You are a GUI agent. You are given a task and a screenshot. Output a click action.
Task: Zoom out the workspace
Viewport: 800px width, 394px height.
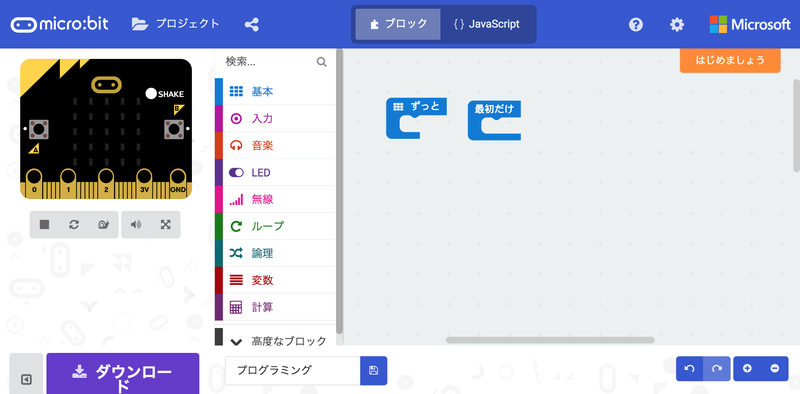click(775, 368)
